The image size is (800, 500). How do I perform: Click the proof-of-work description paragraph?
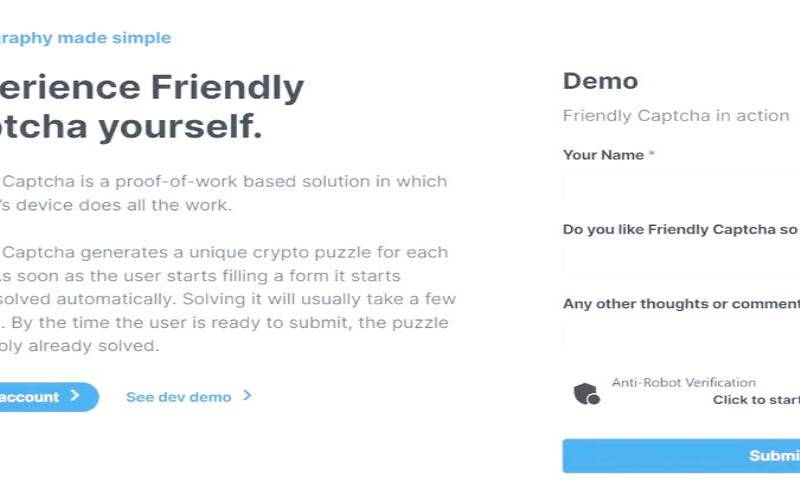(x=224, y=194)
